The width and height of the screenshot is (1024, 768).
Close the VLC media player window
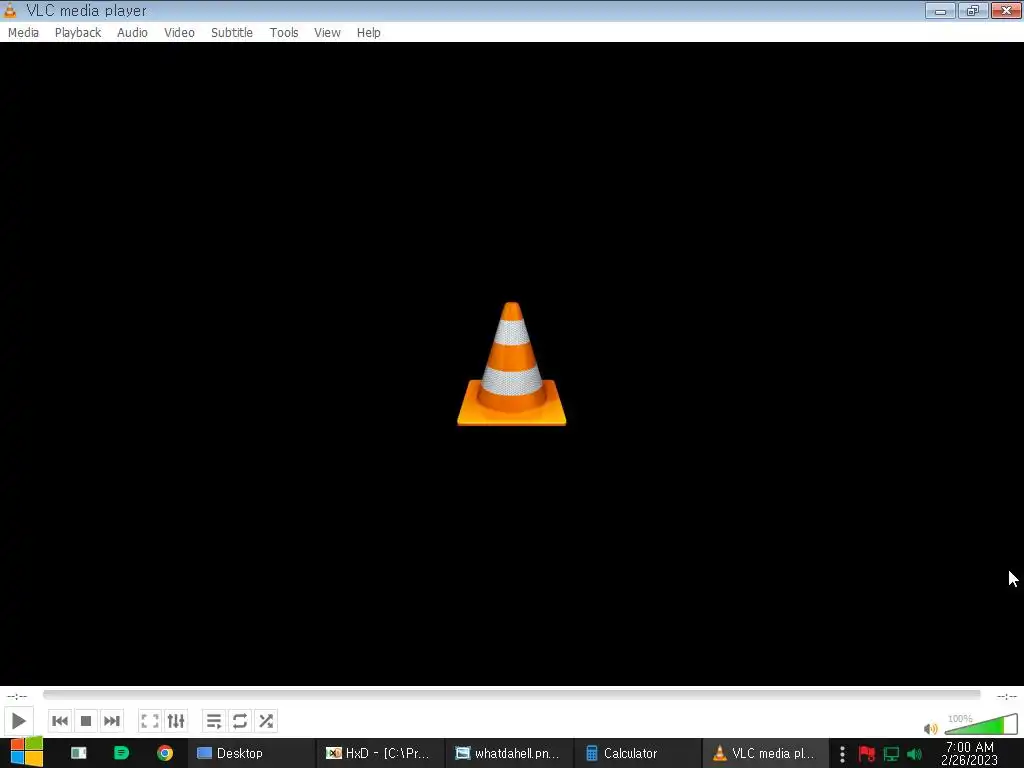[1006, 10]
